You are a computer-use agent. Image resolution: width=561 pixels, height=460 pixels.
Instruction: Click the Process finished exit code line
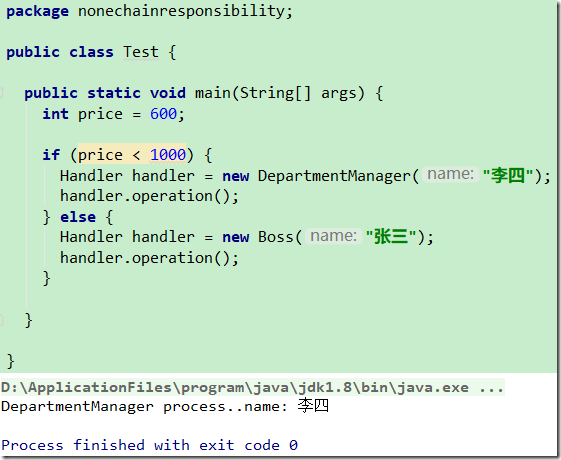[x=149, y=445]
